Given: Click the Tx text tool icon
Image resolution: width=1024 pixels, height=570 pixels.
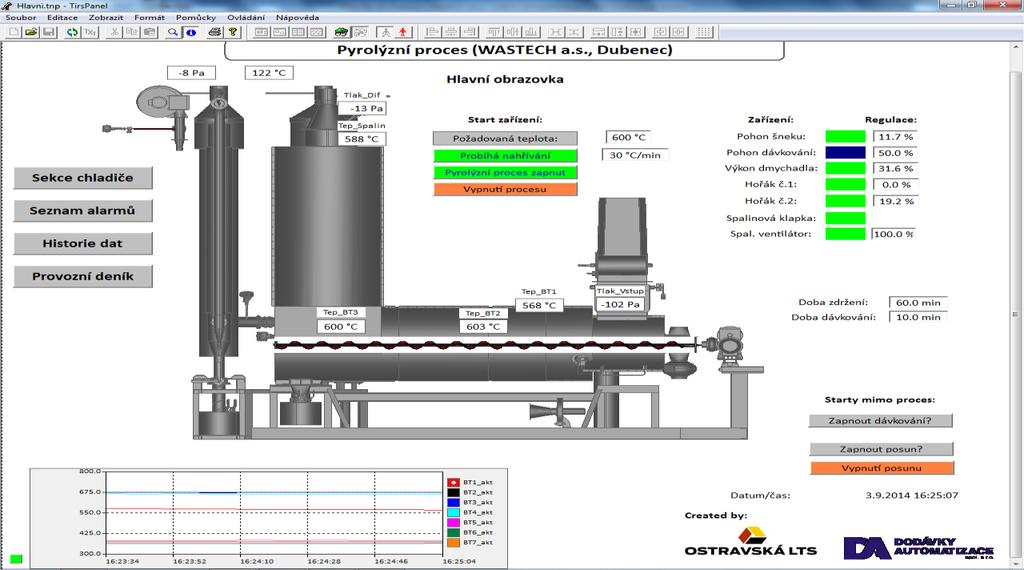Looking at the screenshot, I should pyautogui.click(x=90, y=31).
